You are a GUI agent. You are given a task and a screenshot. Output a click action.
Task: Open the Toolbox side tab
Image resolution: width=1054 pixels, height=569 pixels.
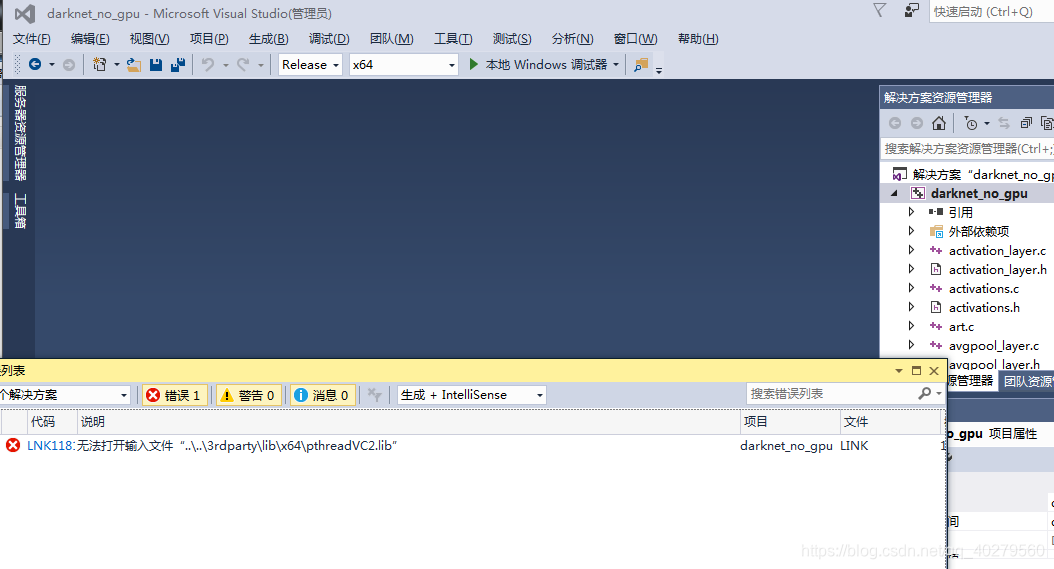coord(21,211)
